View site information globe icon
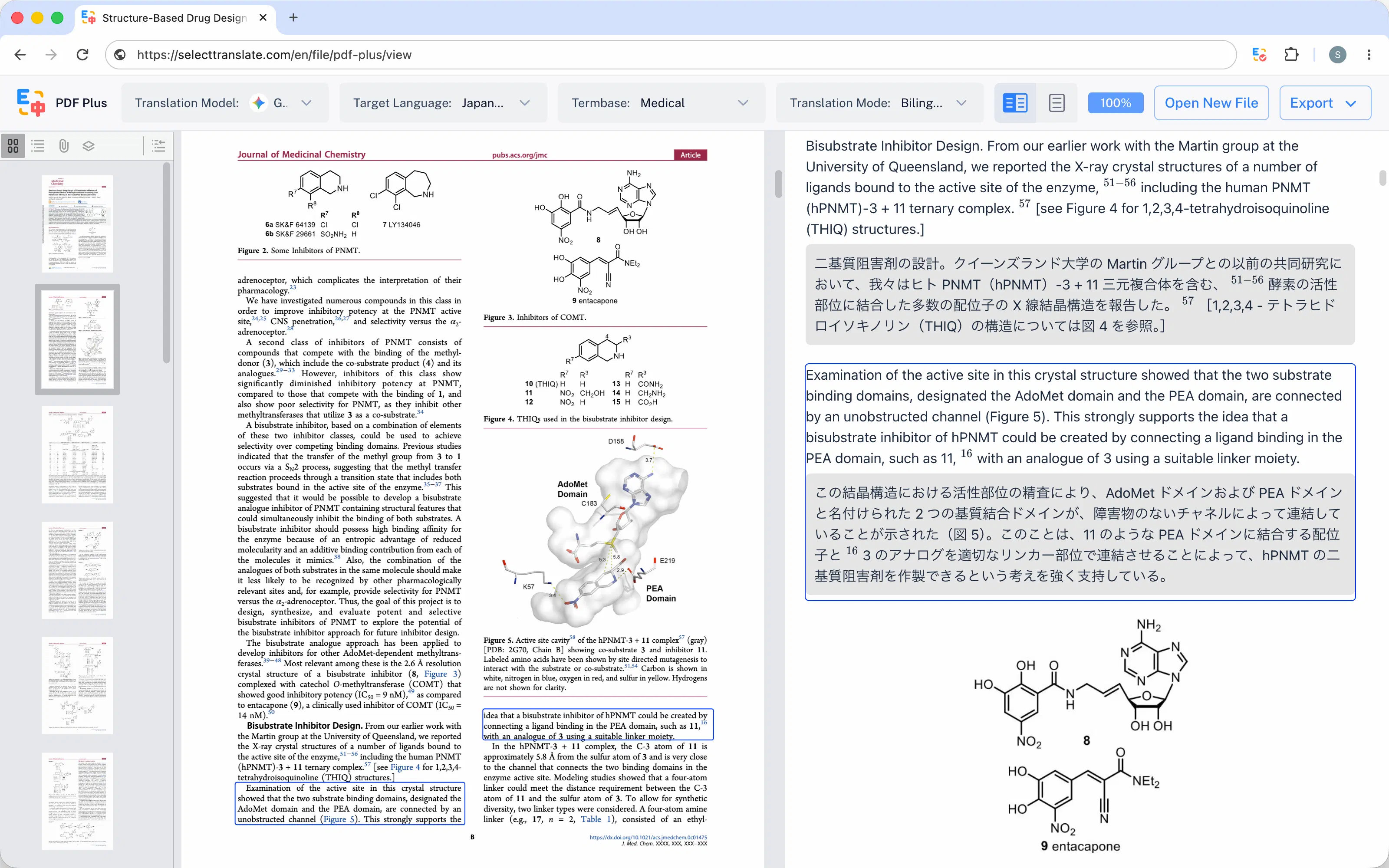 pyautogui.click(x=120, y=55)
